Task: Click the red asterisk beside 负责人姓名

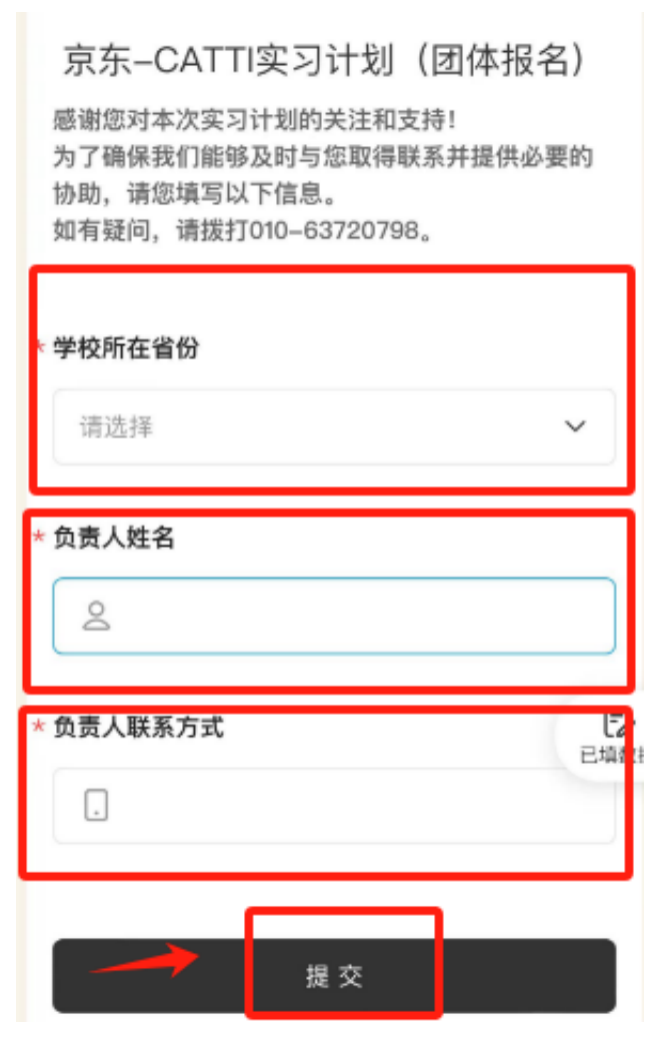Action: click(x=38, y=536)
